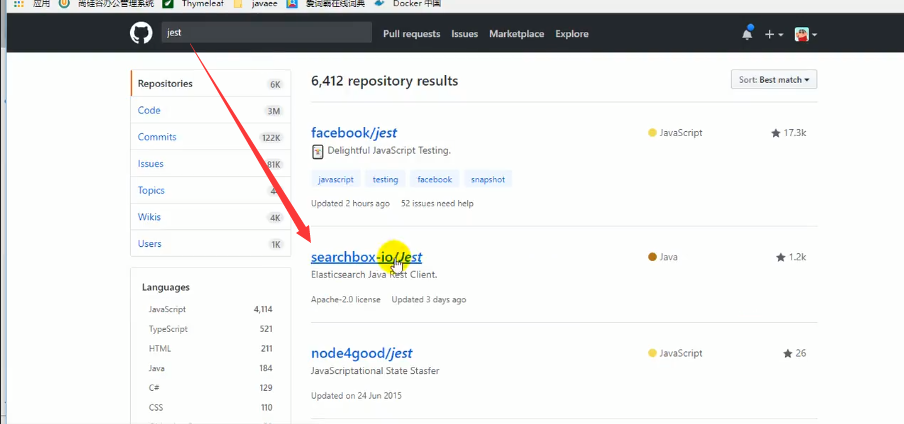Open Explore in header
Screen dimensions: 904x424
[x=572, y=34]
